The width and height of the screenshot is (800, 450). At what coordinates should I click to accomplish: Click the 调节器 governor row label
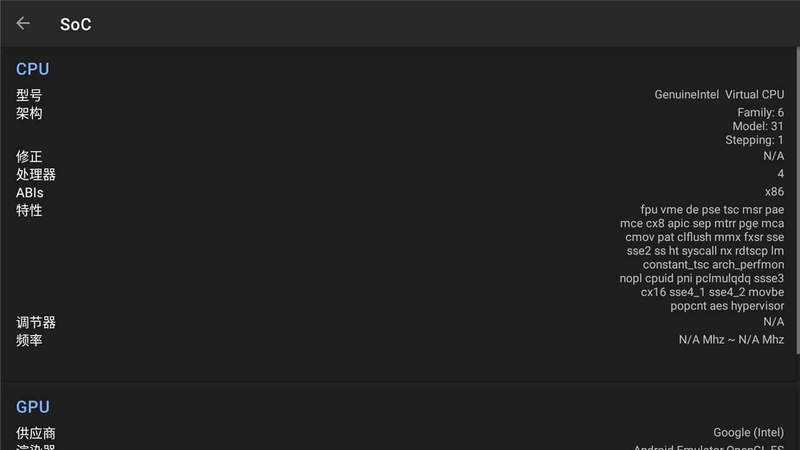(x=36, y=322)
